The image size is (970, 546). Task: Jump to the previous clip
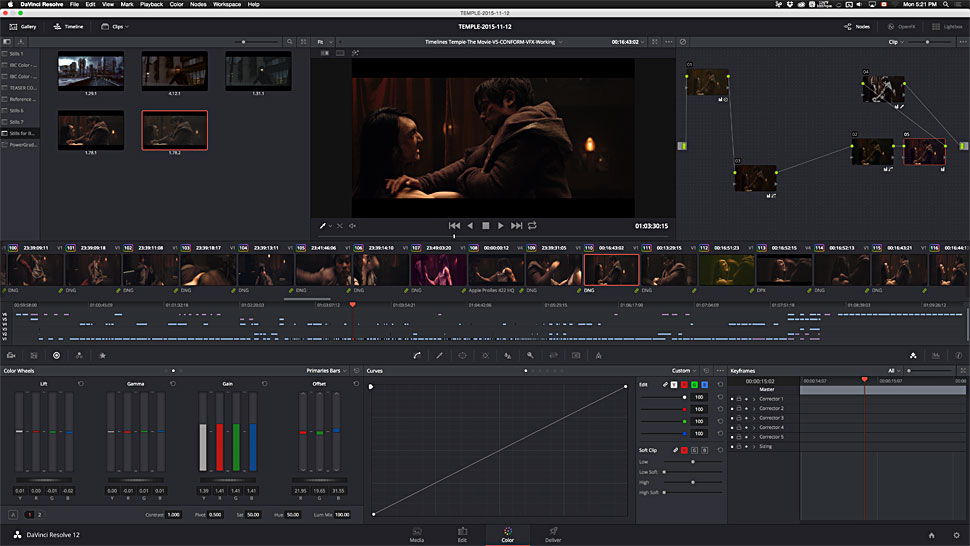pyautogui.click(x=454, y=226)
